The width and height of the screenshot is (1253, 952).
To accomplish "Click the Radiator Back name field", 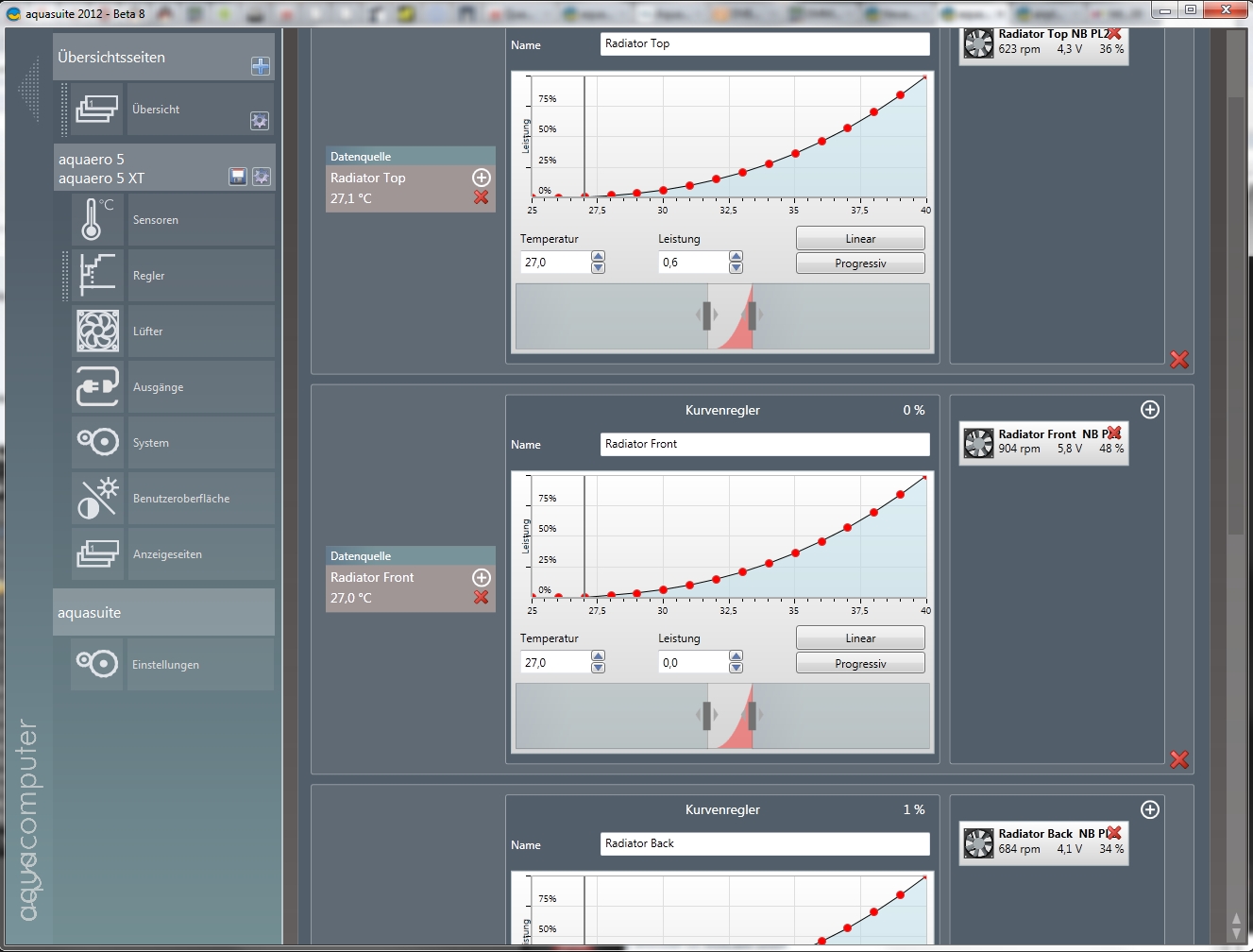I will click(x=765, y=843).
